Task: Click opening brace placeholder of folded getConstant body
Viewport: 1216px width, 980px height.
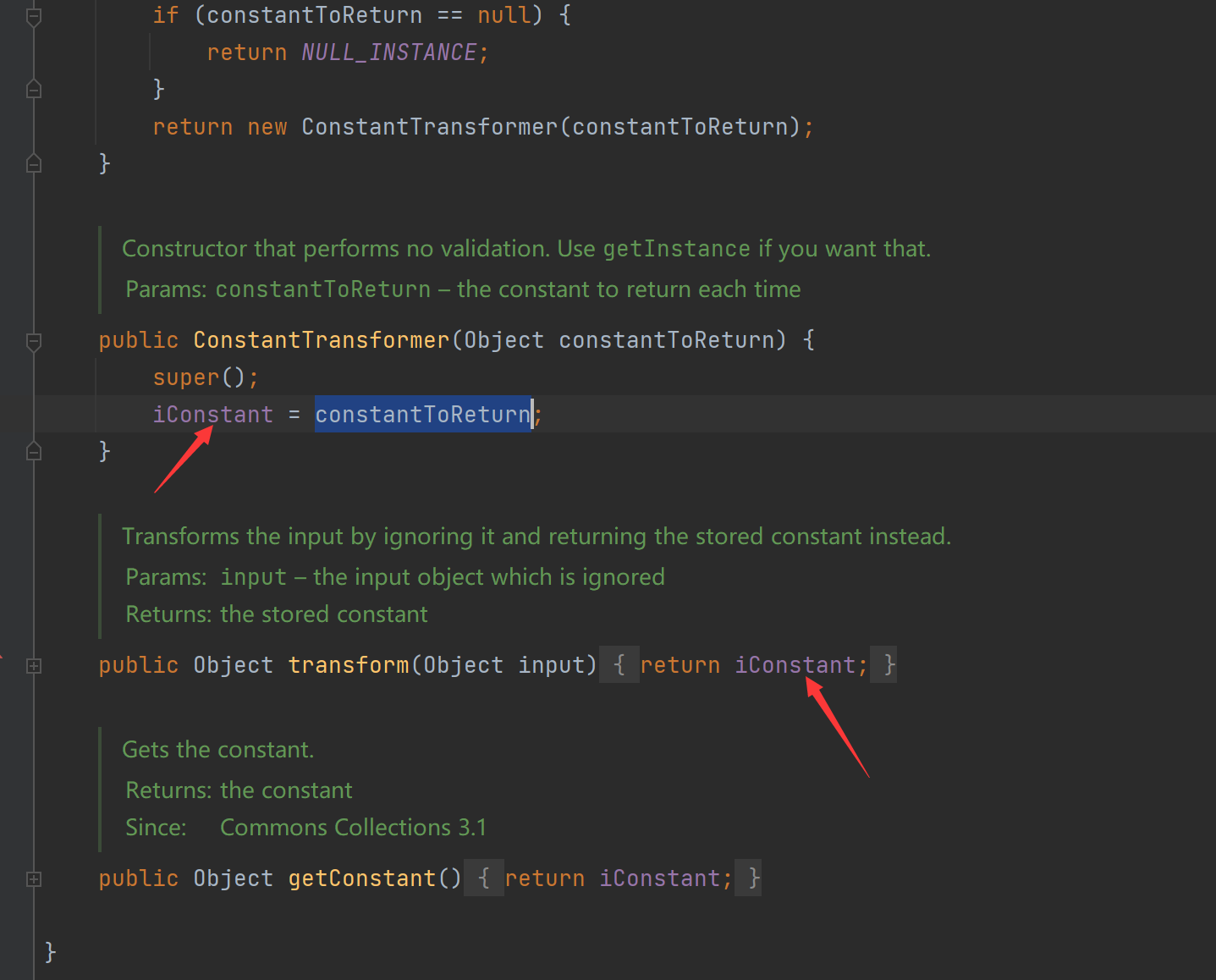Action: (483, 878)
